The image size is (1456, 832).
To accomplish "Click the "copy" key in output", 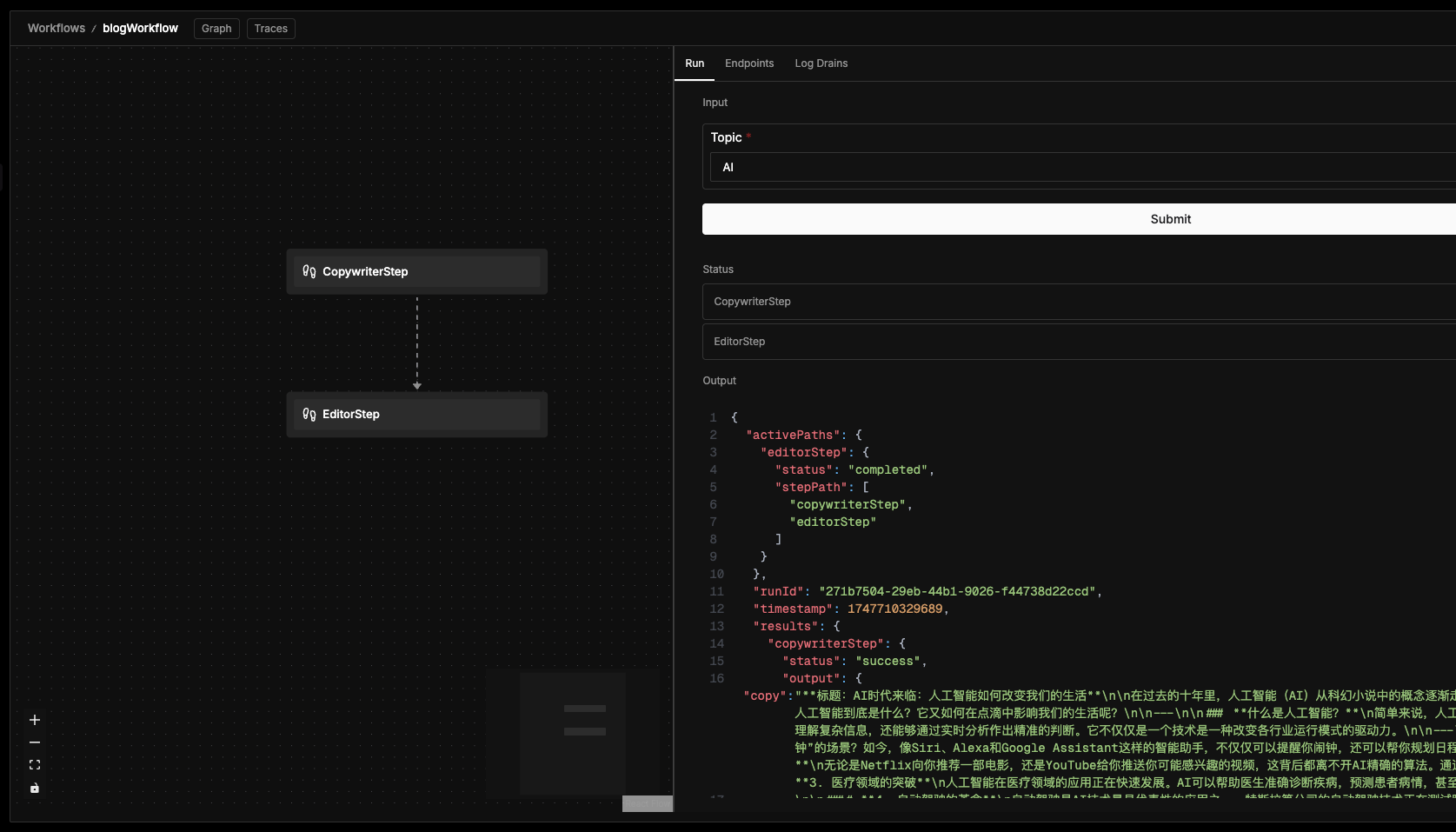I will pos(765,696).
